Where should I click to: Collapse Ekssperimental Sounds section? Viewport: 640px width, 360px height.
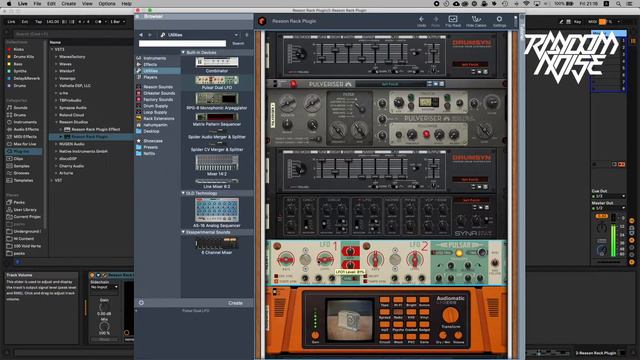[183, 232]
